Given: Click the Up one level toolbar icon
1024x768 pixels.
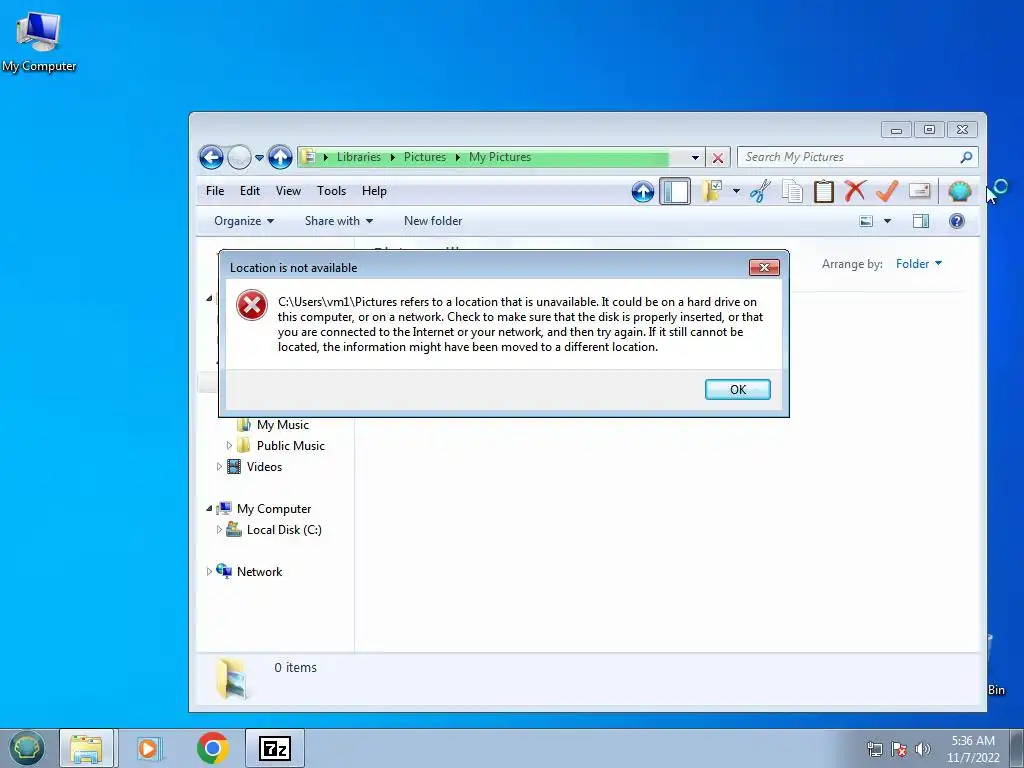Looking at the screenshot, I should (x=643, y=191).
